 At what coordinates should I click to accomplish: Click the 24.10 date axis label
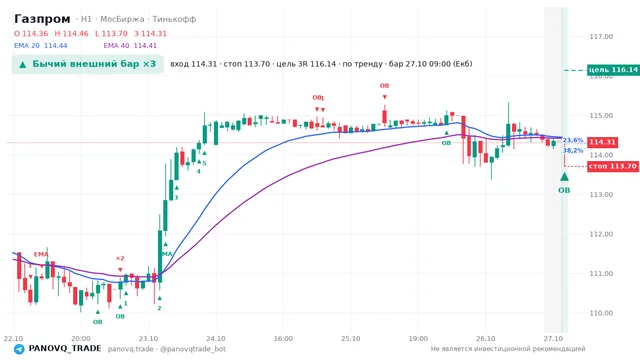click(216, 339)
